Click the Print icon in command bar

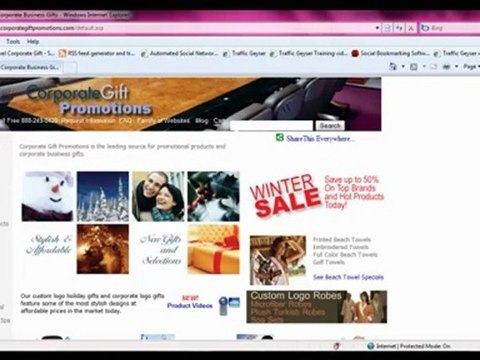[447, 67]
